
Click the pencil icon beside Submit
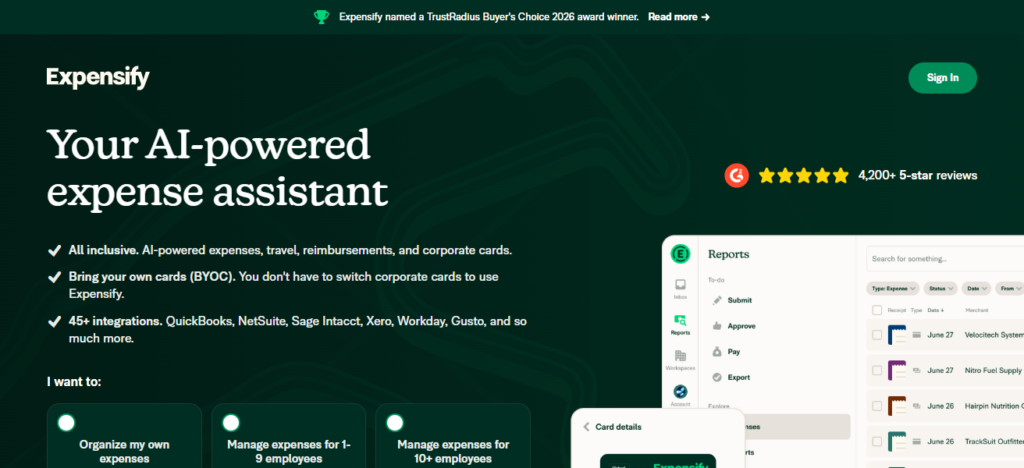717,300
